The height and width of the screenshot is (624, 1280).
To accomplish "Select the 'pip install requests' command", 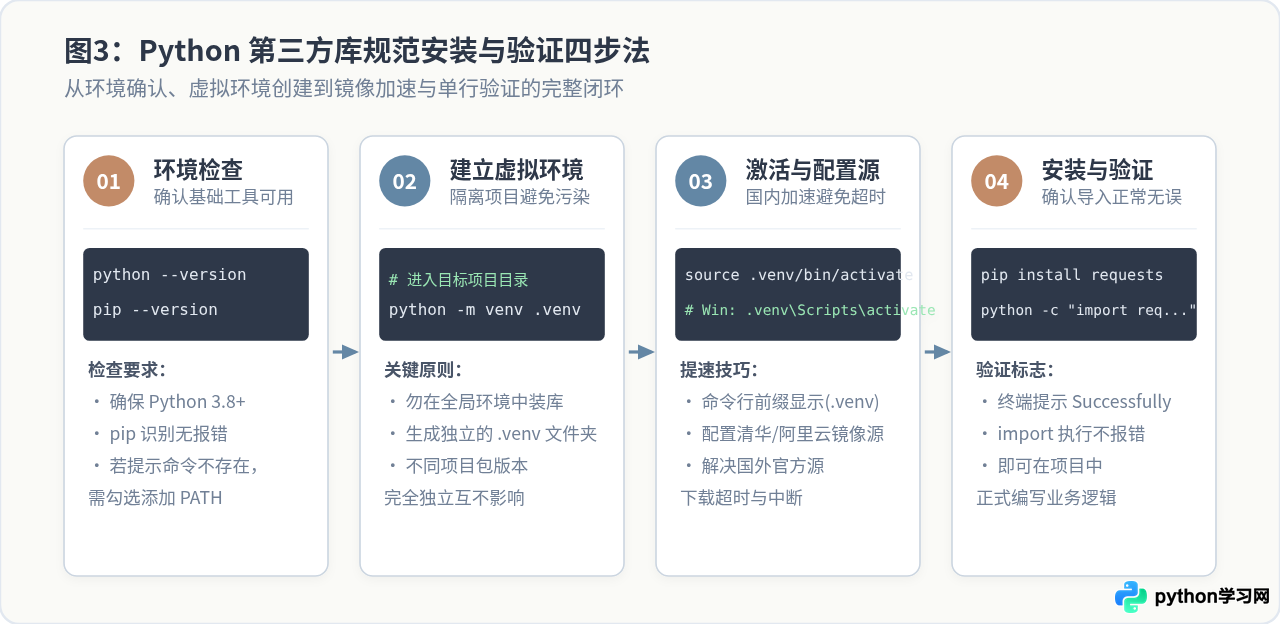I will 1072,275.
